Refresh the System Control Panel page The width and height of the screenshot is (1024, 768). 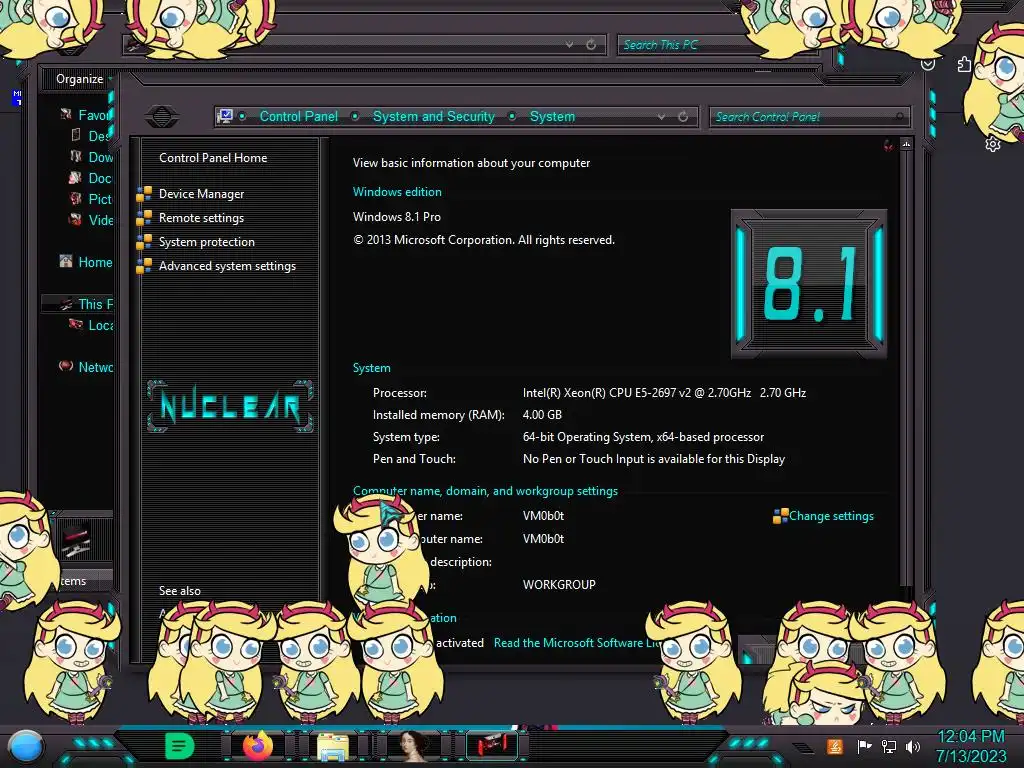[x=683, y=116]
